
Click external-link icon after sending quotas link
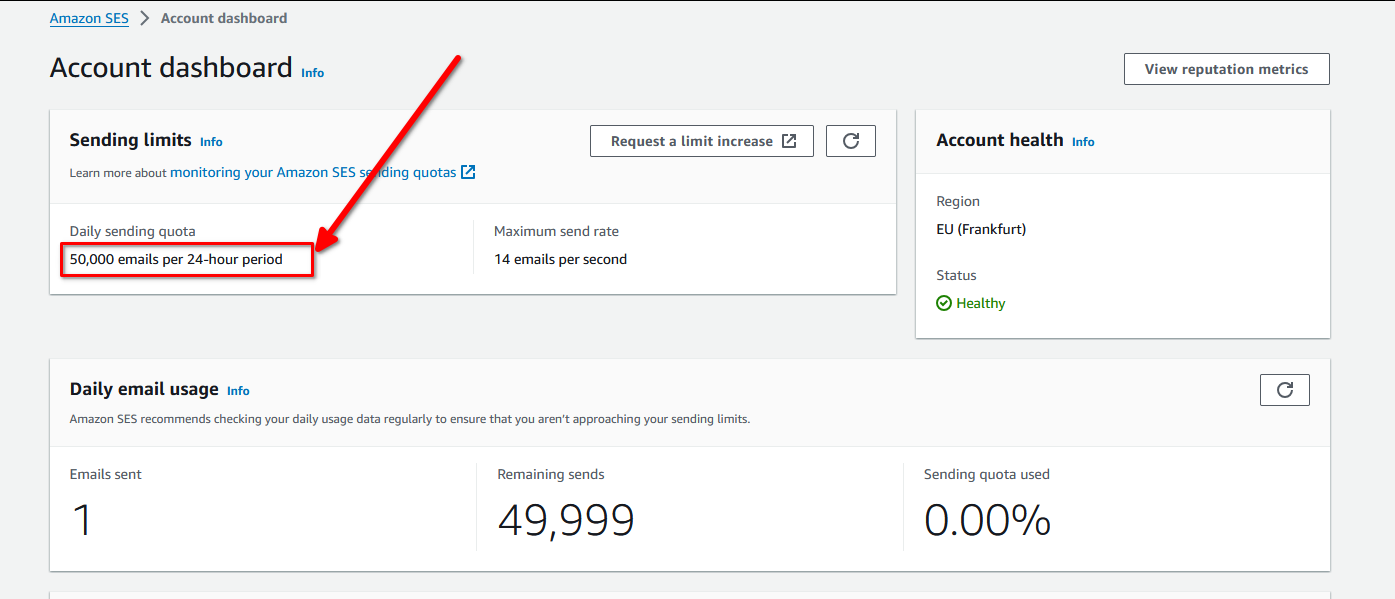pyautogui.click(x=468, y=172)
